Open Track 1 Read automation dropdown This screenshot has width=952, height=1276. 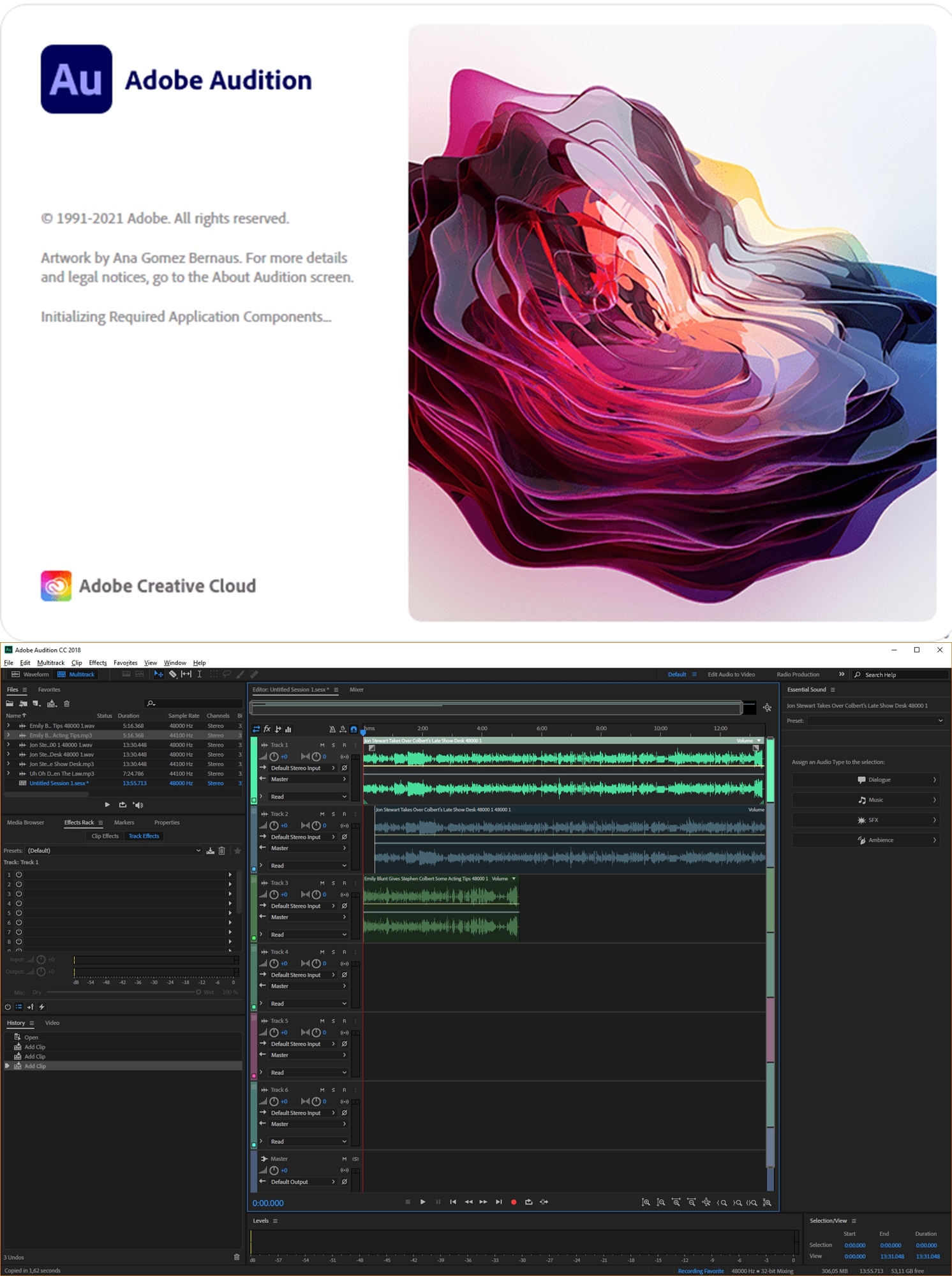(x=308, y=797)
